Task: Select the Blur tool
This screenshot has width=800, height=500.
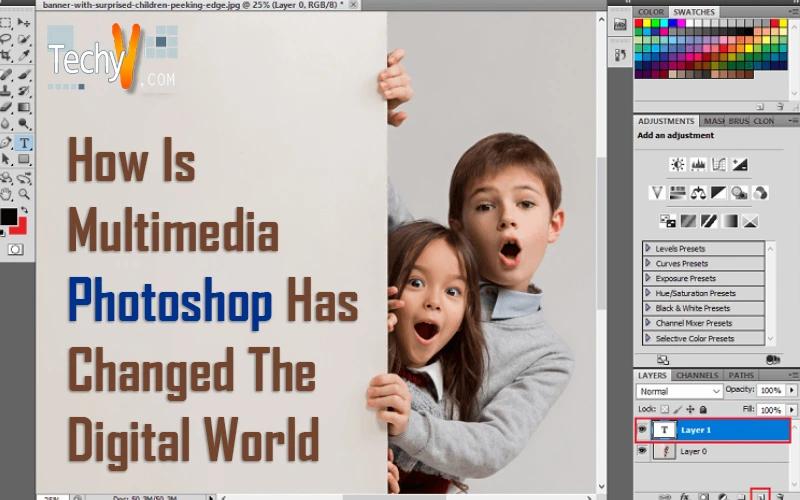Action: 6,123
